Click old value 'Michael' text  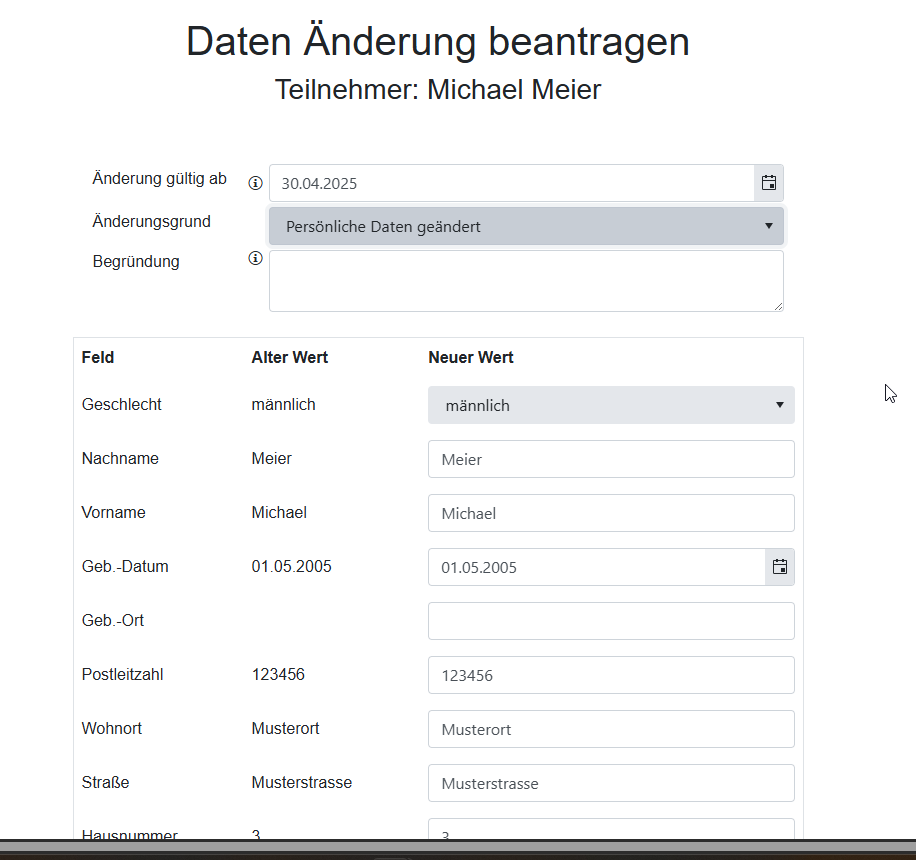click(x=279, y=512)
